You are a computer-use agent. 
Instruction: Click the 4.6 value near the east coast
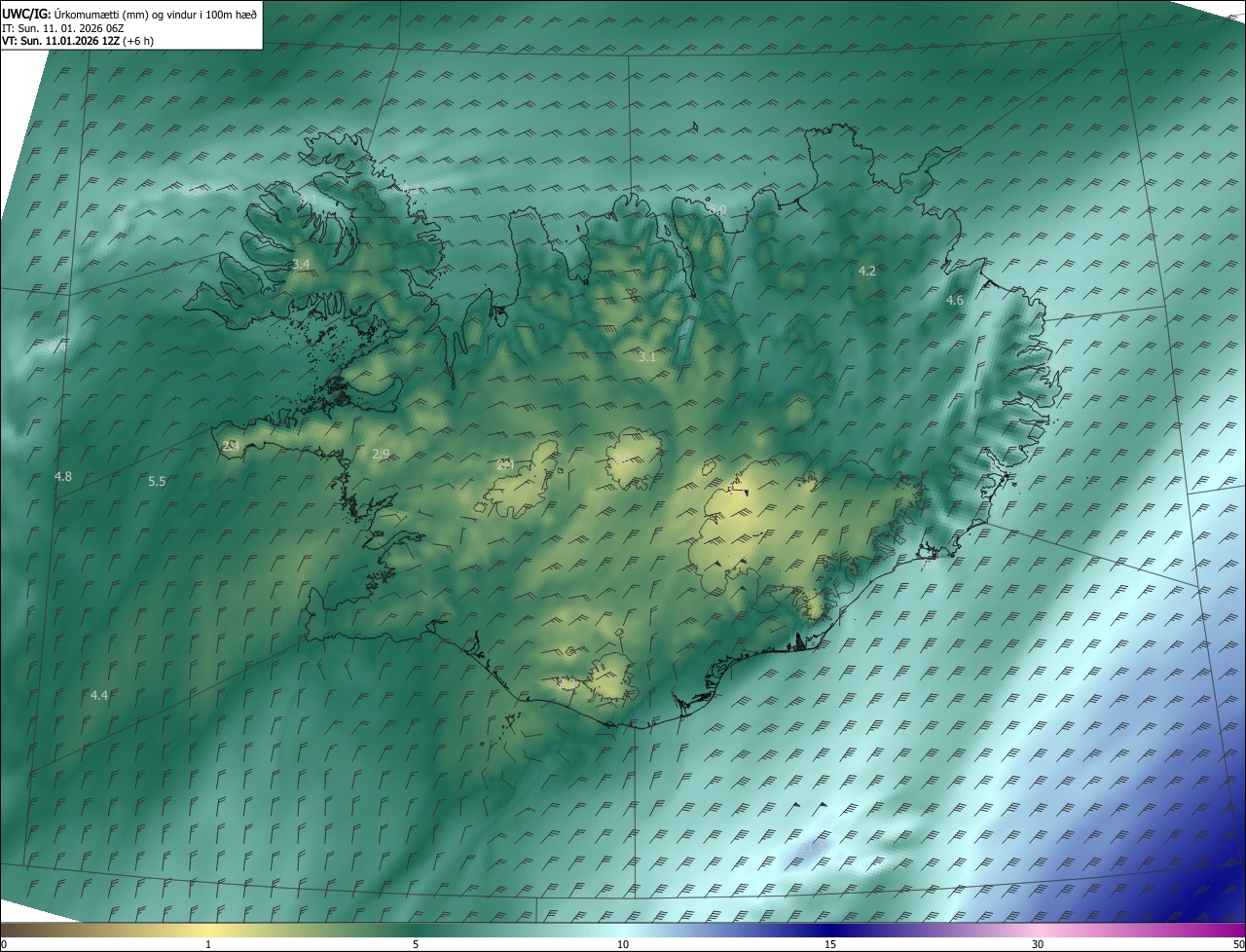pyautogui.click(x=955, y=301)
